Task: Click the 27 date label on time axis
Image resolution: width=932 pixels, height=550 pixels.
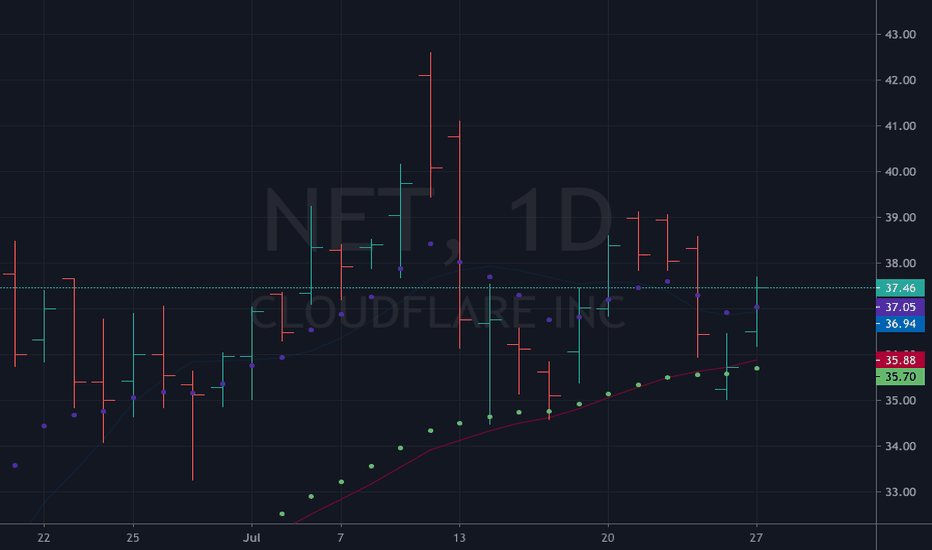Action: click(756, 538)
